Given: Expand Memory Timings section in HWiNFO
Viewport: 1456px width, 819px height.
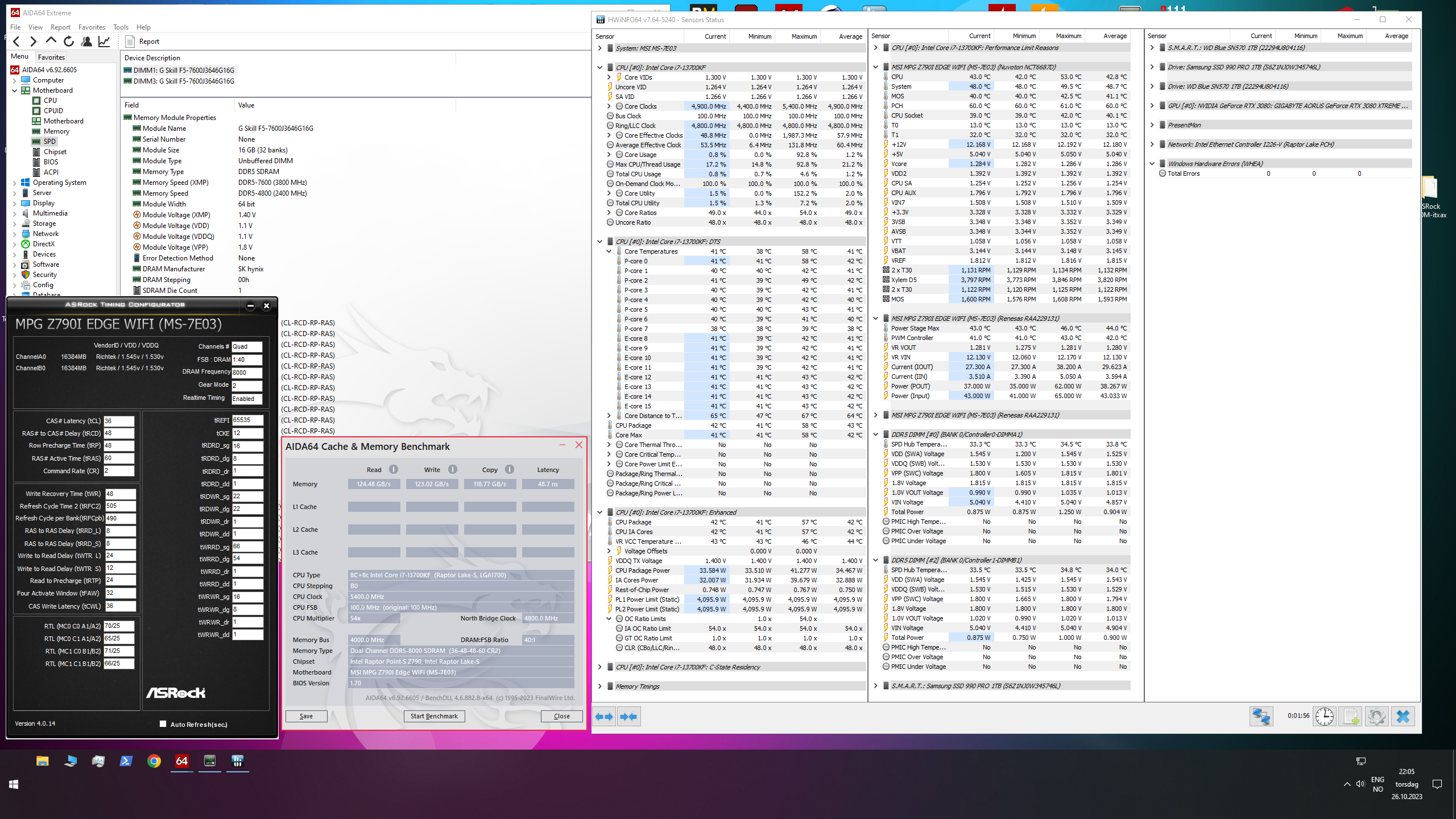Looking at the screenshot, I should [x=599, y=686].
